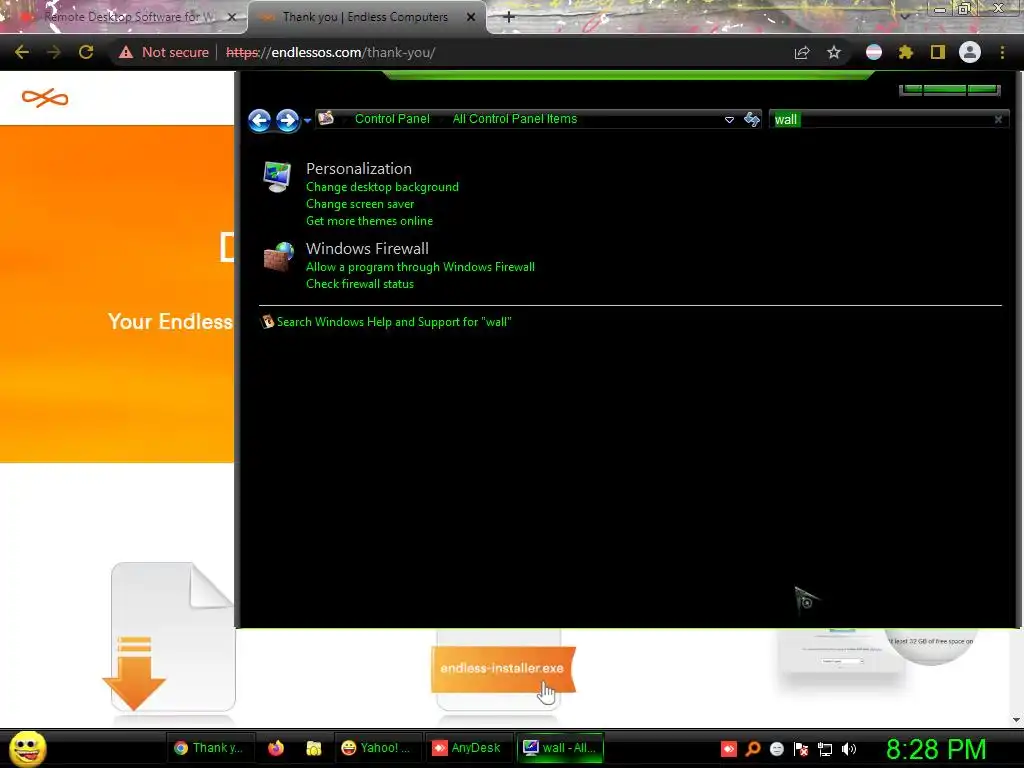Search Windows Help and Support for wall

(394, 321)
